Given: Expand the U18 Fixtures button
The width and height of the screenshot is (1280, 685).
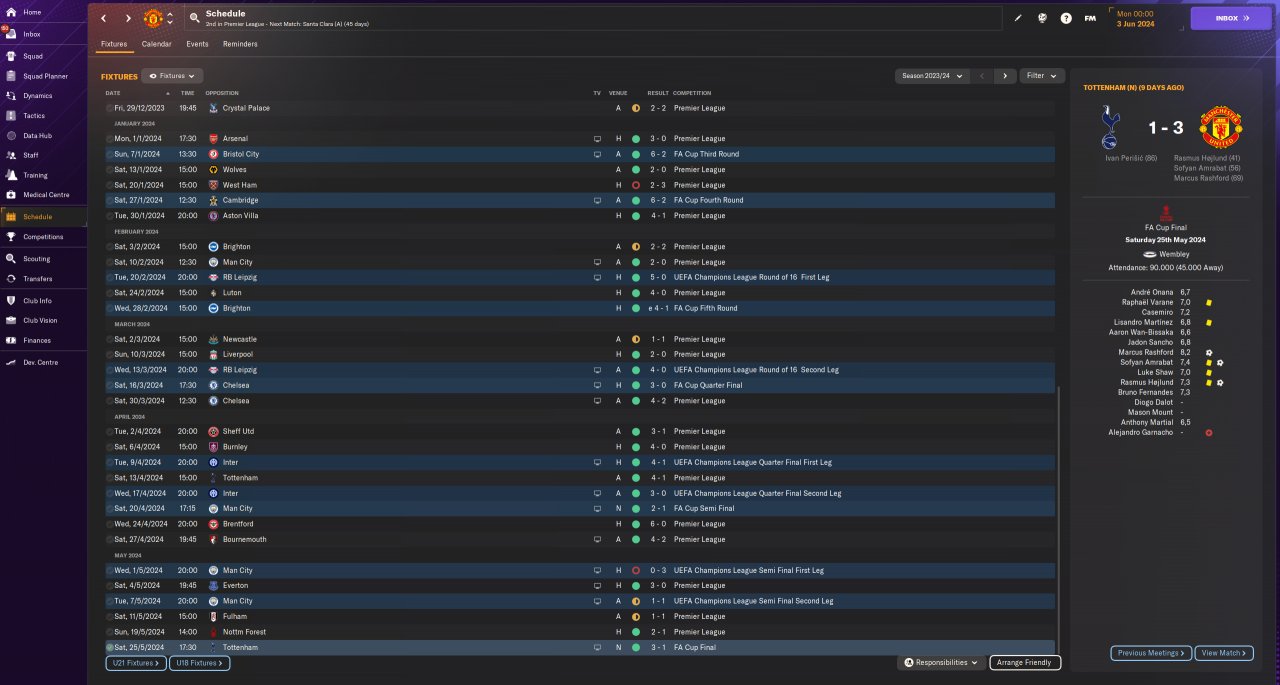Looking at the screenshot, I should pyautogui.click(x=200, y=662).
